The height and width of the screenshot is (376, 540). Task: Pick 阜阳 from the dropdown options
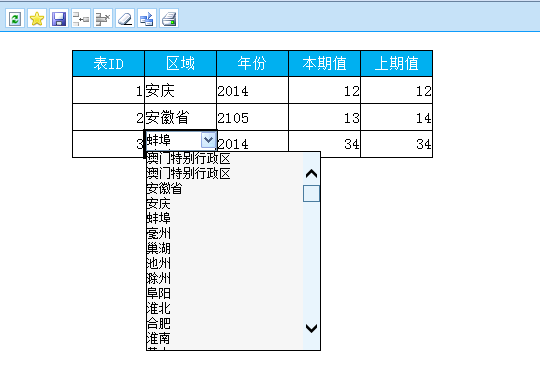[x=158, y=293]
